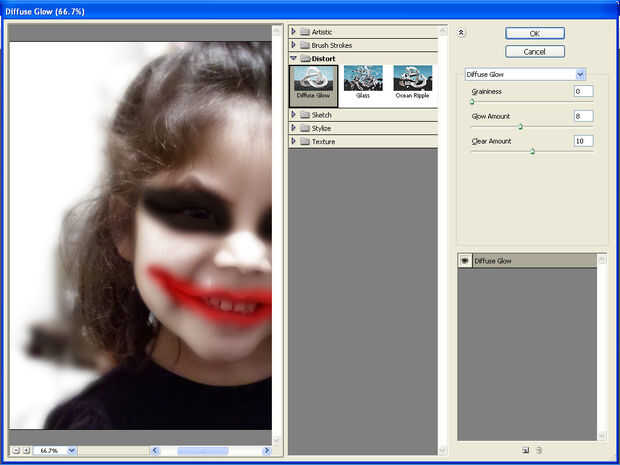Click the OK button
This screenshot has height=465, width=620.
click(x=535, y=33)
